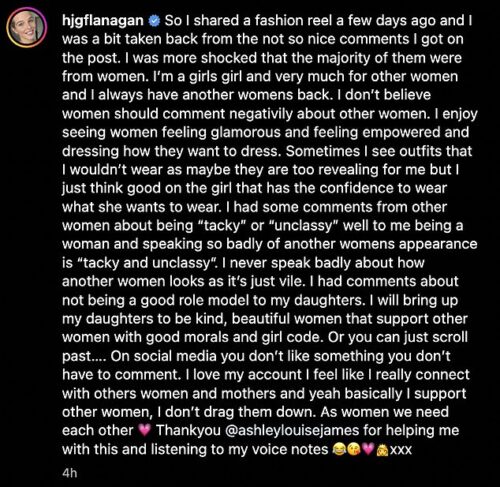Click the phrase "tacky and unclassy"

click(x=146, y=263)
